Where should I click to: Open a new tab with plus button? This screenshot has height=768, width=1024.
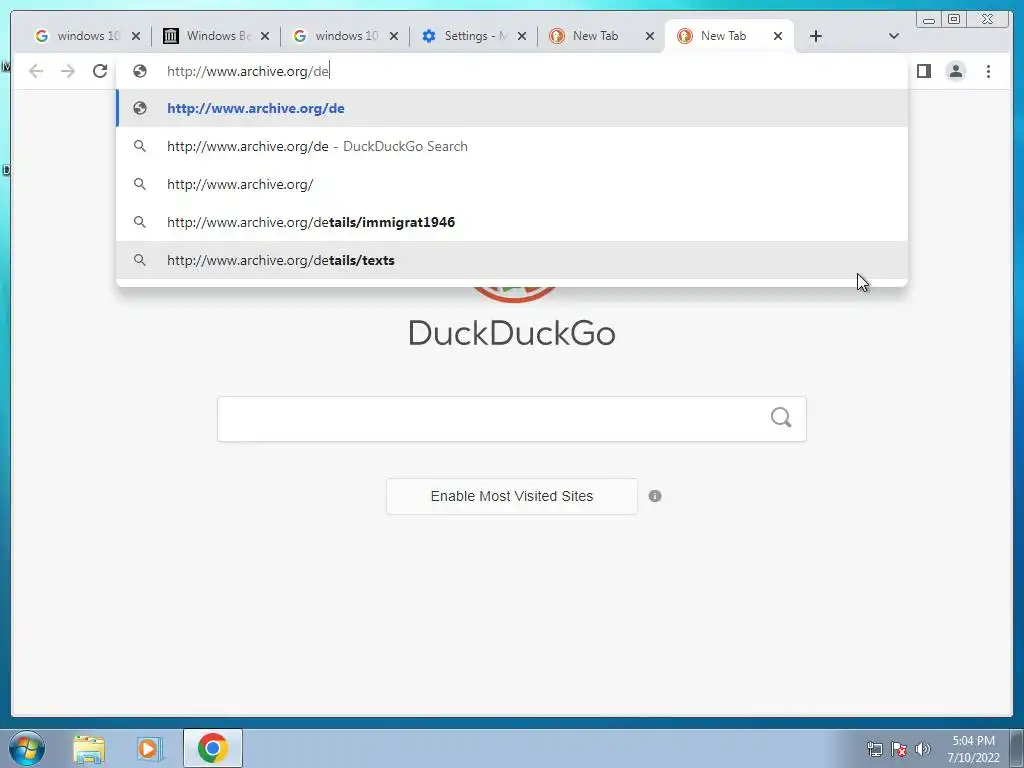[816, 36]
